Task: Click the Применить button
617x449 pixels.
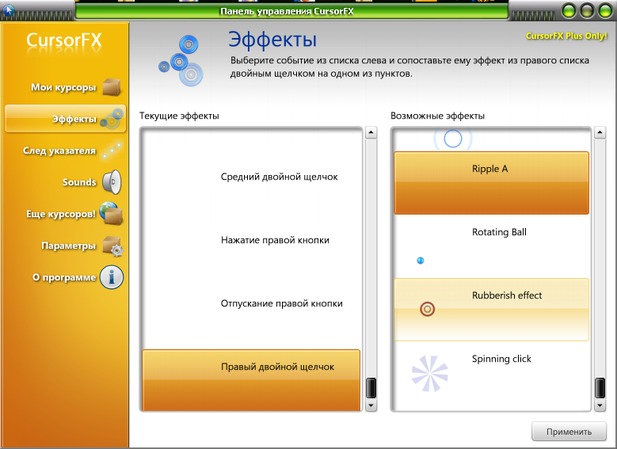Action: (x=569, y=432)
